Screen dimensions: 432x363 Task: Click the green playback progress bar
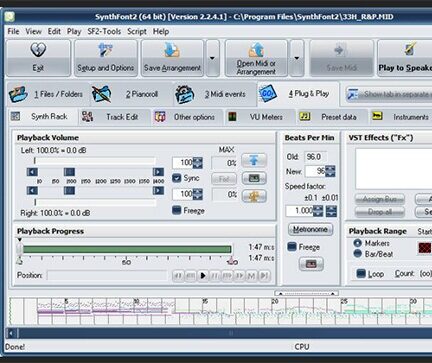(x=127, y=249)
